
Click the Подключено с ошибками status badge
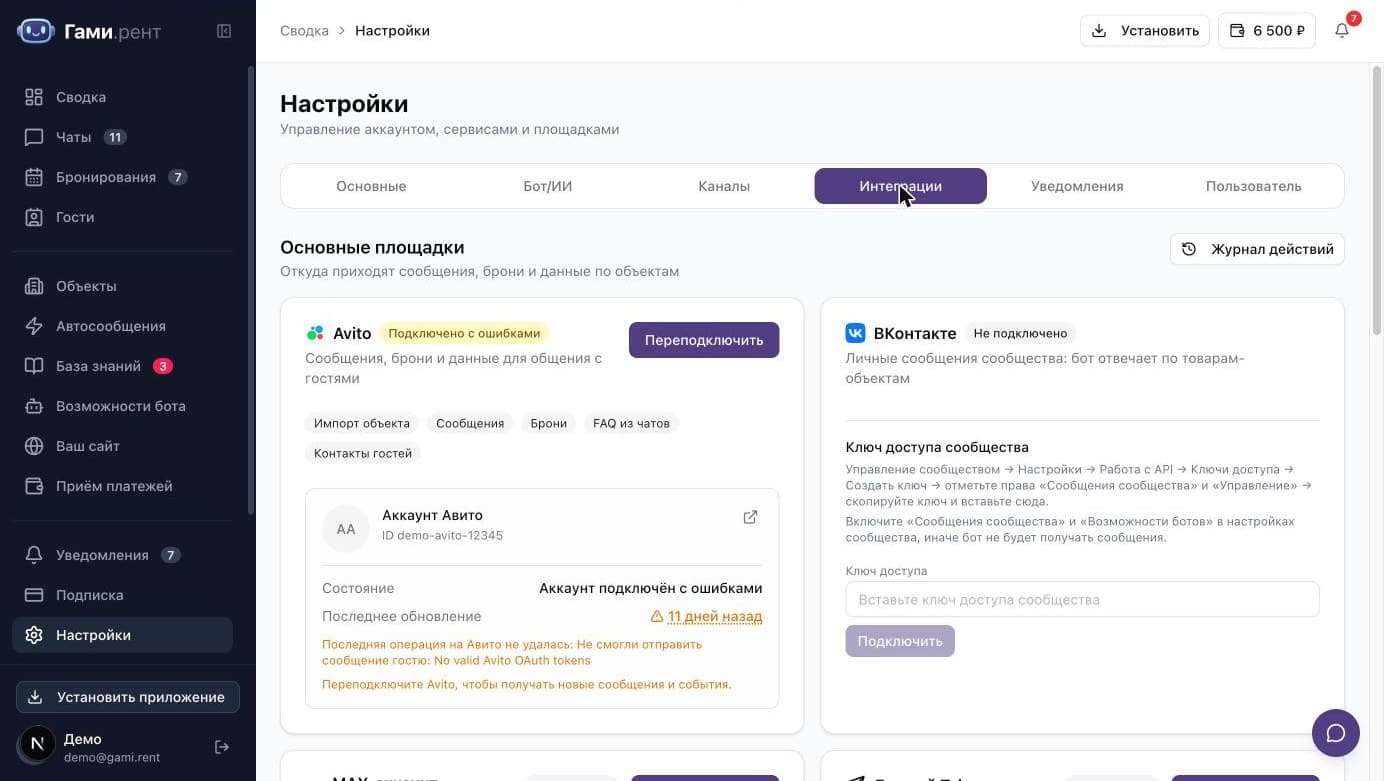coord(464,334)
